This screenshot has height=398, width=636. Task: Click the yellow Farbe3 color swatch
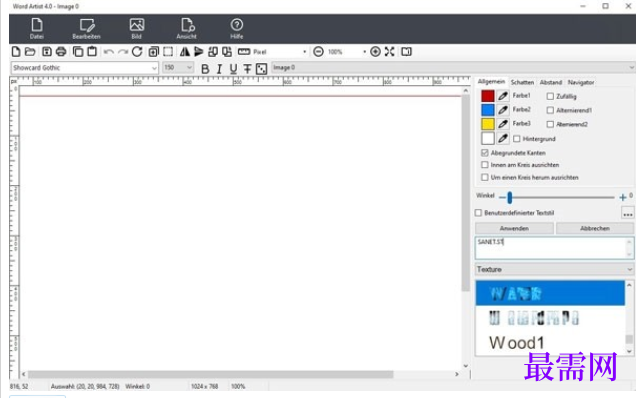[488, 124]
